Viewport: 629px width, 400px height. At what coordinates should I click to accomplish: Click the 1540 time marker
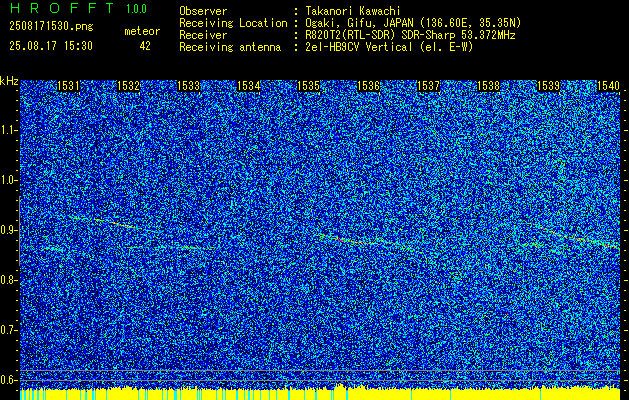[x=609, y=86]
